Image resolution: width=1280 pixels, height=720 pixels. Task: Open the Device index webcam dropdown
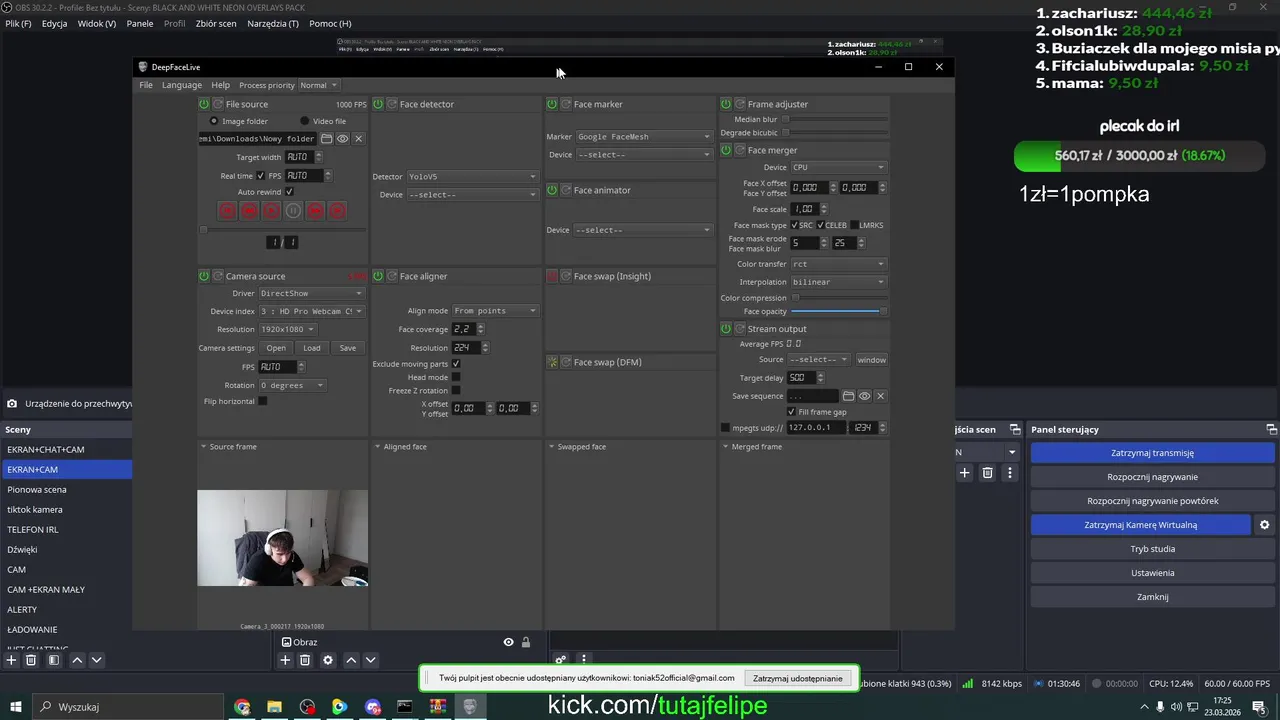pyautogui.click(x=311, y=311)
